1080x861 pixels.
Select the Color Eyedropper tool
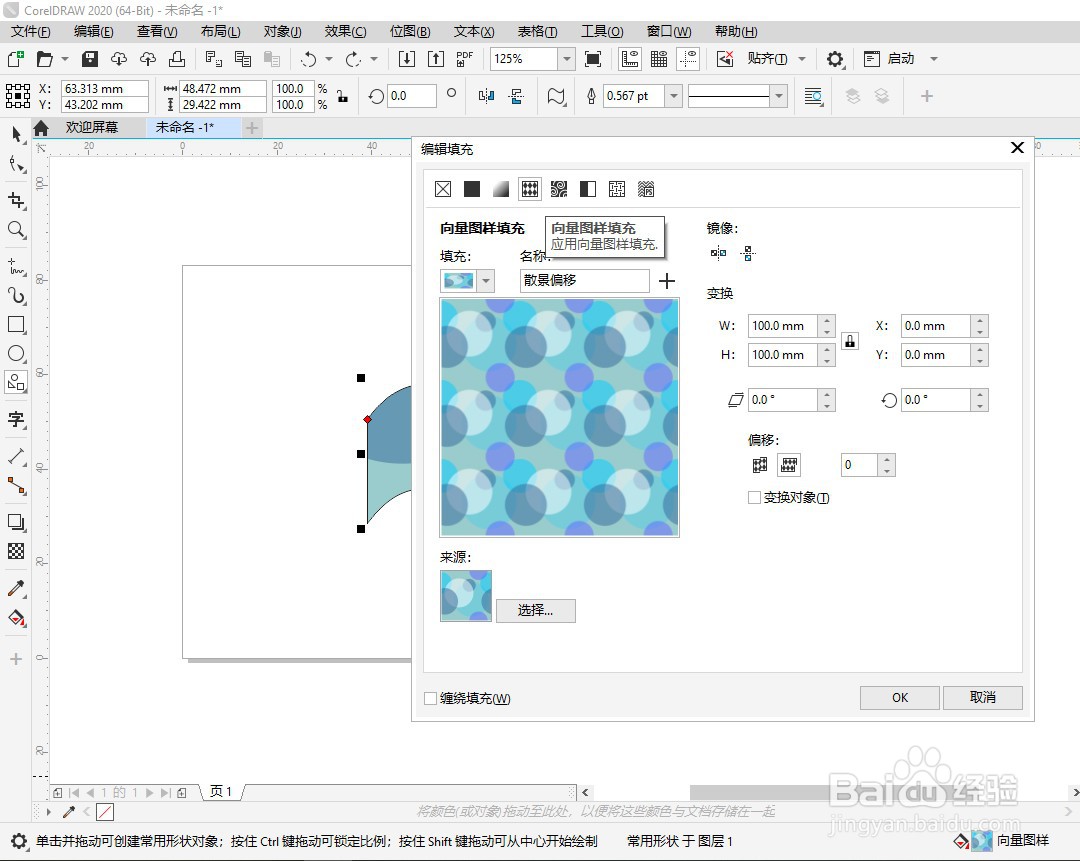[17, 588]
